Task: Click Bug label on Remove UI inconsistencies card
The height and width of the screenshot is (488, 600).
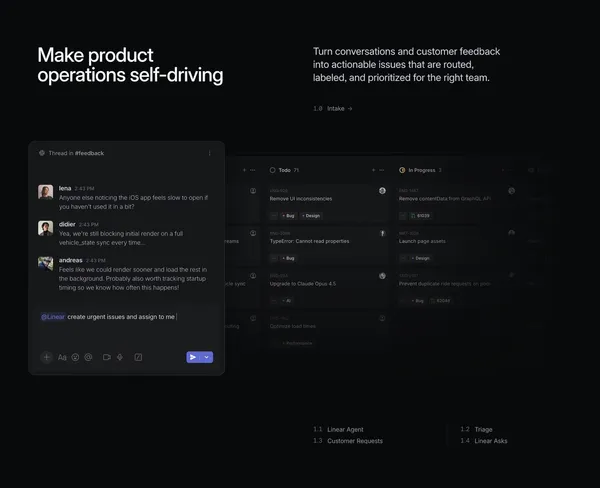Action: 288,216
